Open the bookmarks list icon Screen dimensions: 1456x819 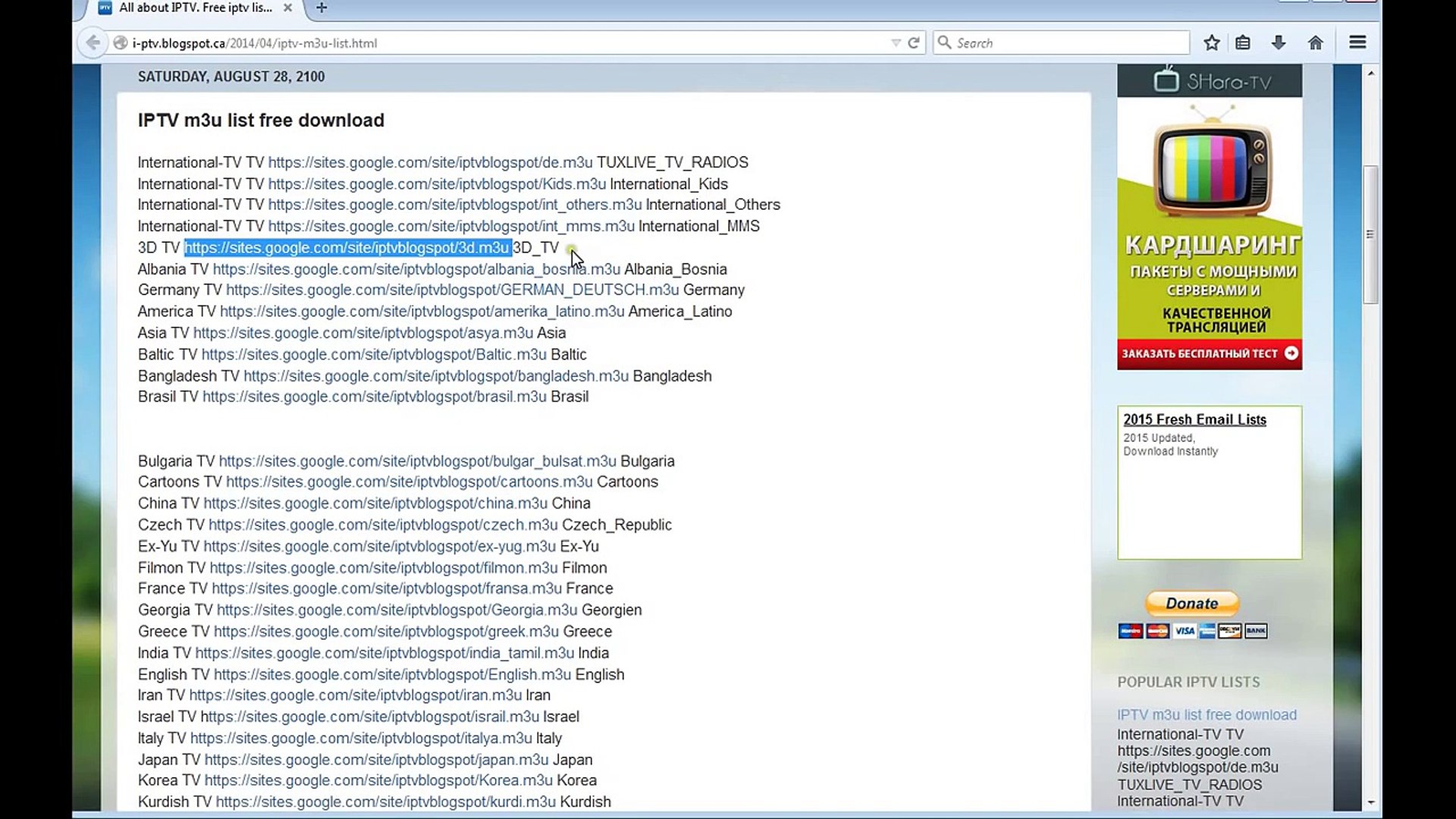[x=1243, y=42]
